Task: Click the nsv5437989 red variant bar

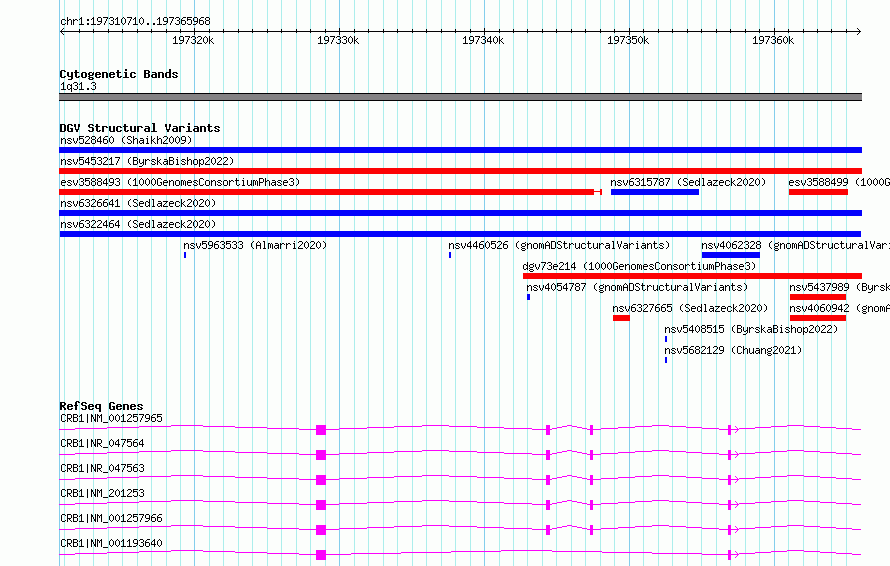Action: (x=818, y=297)
